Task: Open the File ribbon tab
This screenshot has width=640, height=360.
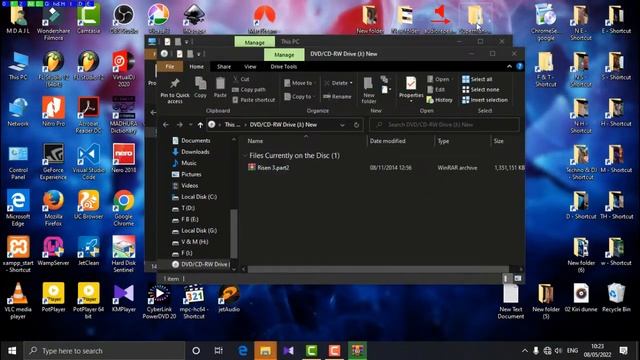Action: coord(170,67)
